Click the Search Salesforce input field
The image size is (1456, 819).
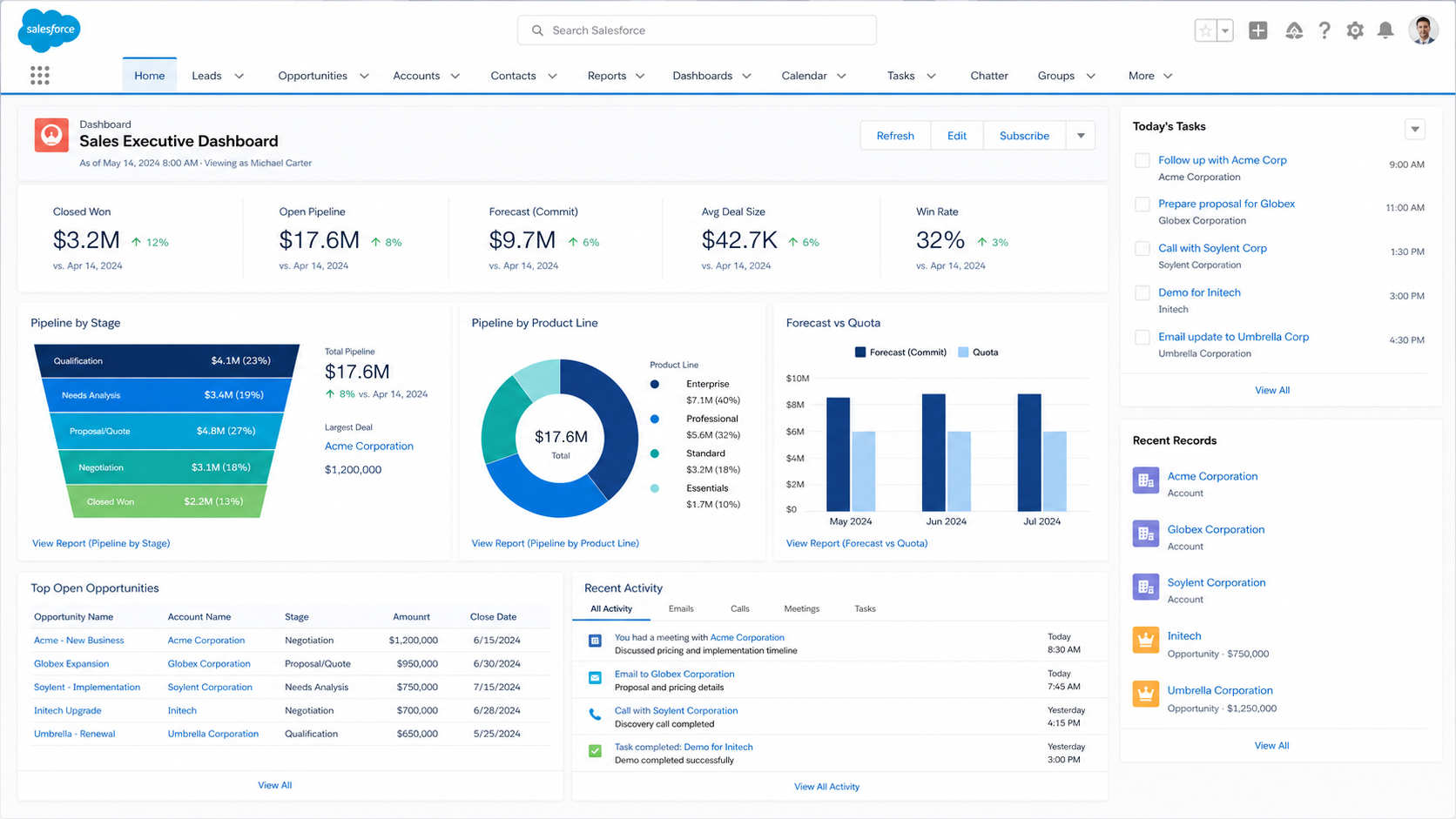[x=697, y=30]
